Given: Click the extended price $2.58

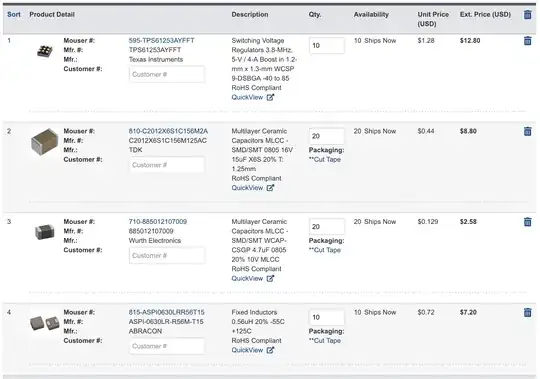Looking at the screenshot, I should point(468,221).
